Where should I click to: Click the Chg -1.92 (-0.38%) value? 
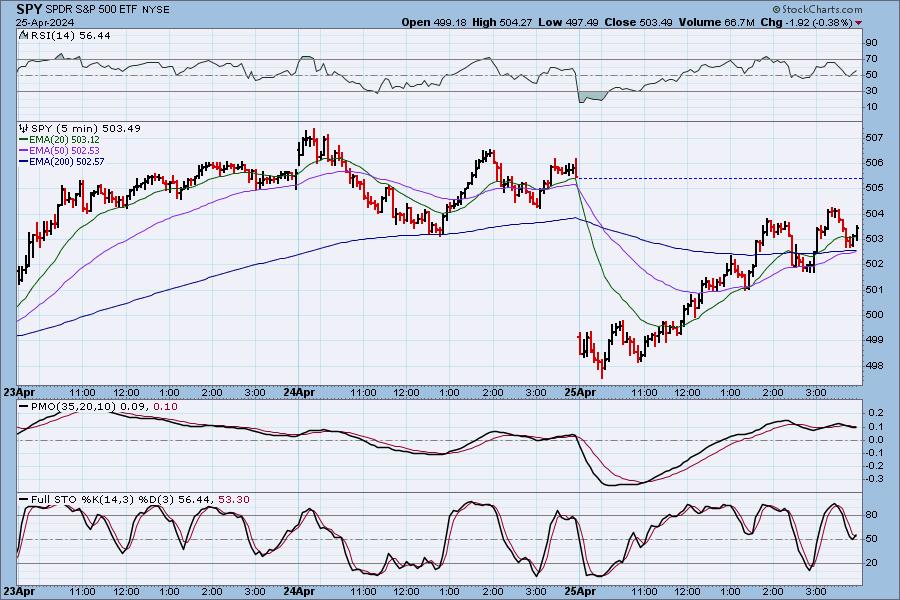tap(806, 22)
